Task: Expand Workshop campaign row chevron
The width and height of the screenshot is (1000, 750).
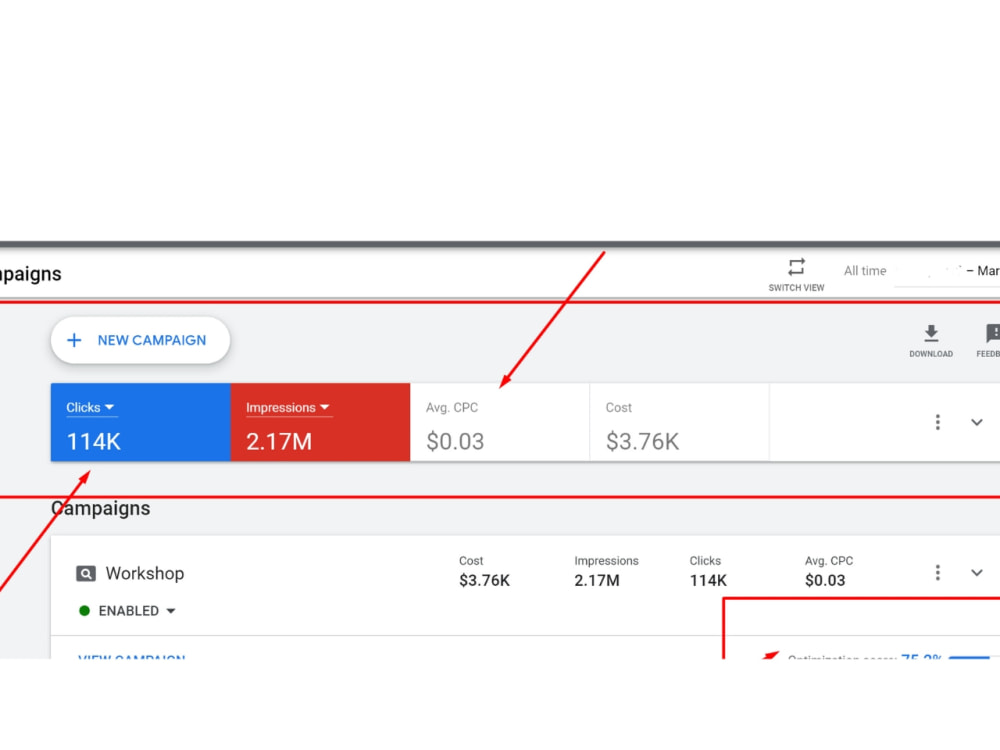Action: click(976, 573)
